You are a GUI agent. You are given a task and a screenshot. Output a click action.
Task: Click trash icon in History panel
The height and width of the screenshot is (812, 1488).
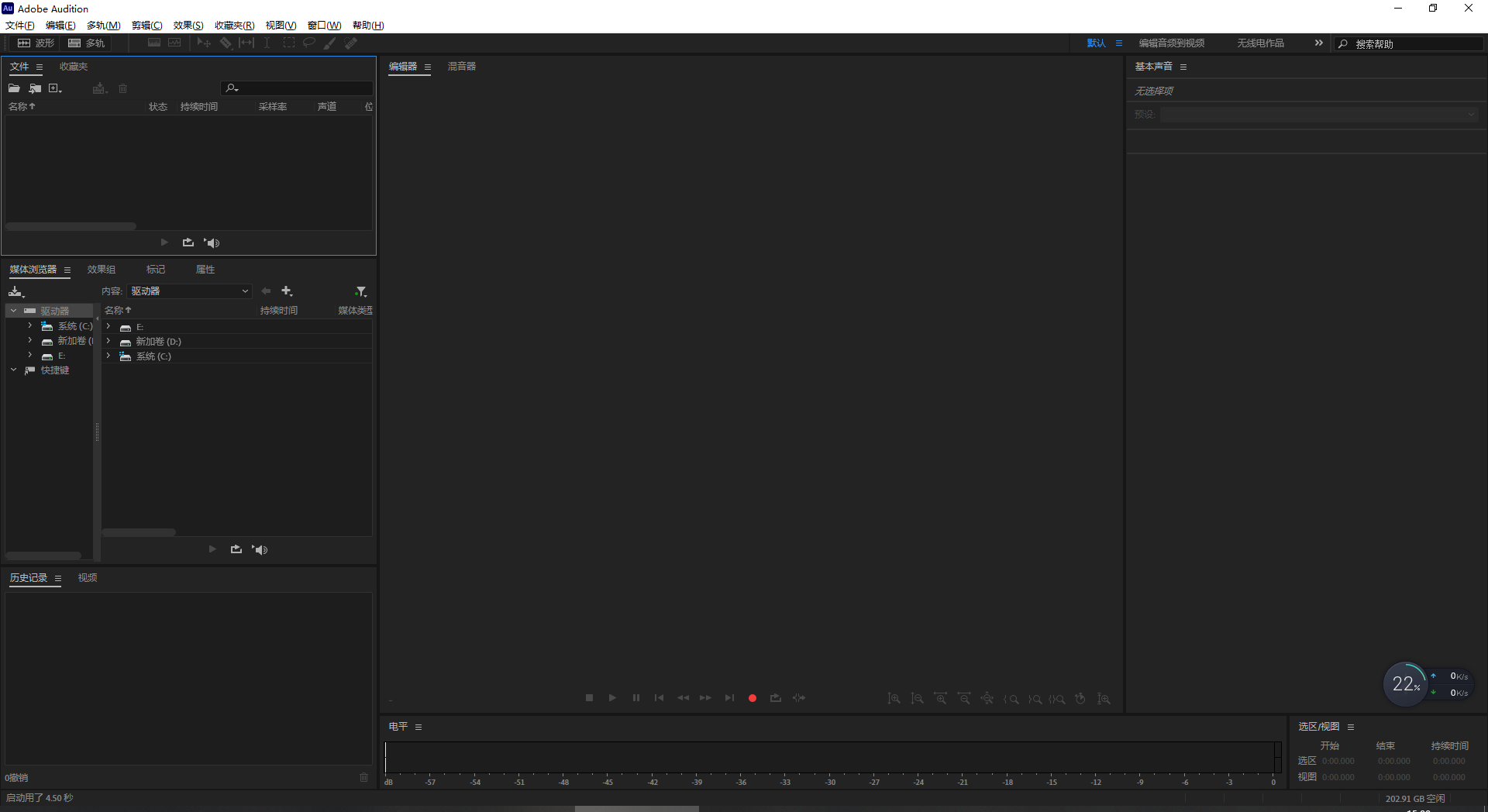coord(363,777)
